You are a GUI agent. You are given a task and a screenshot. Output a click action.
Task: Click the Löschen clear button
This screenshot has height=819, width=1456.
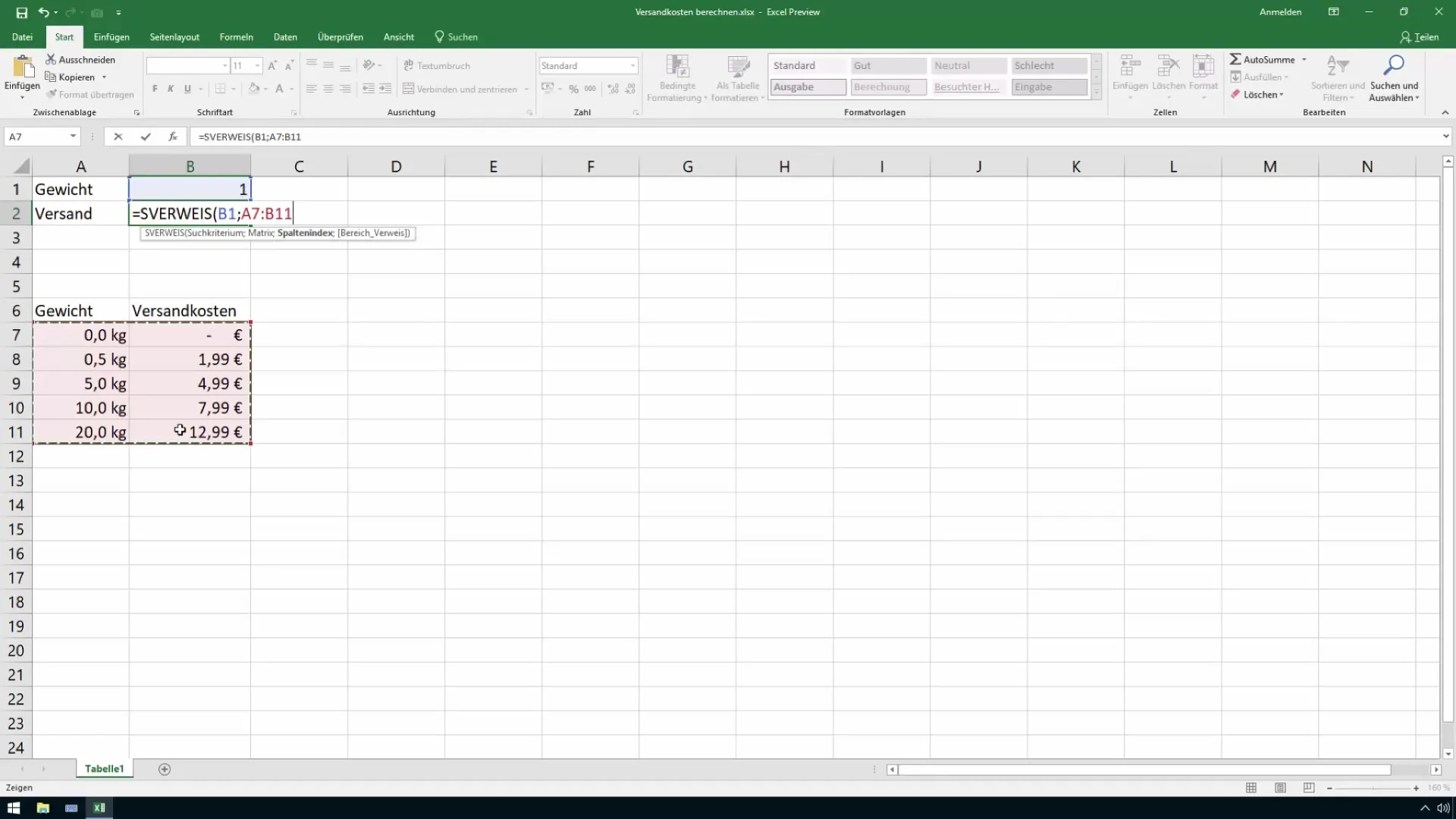(1257, 95)
